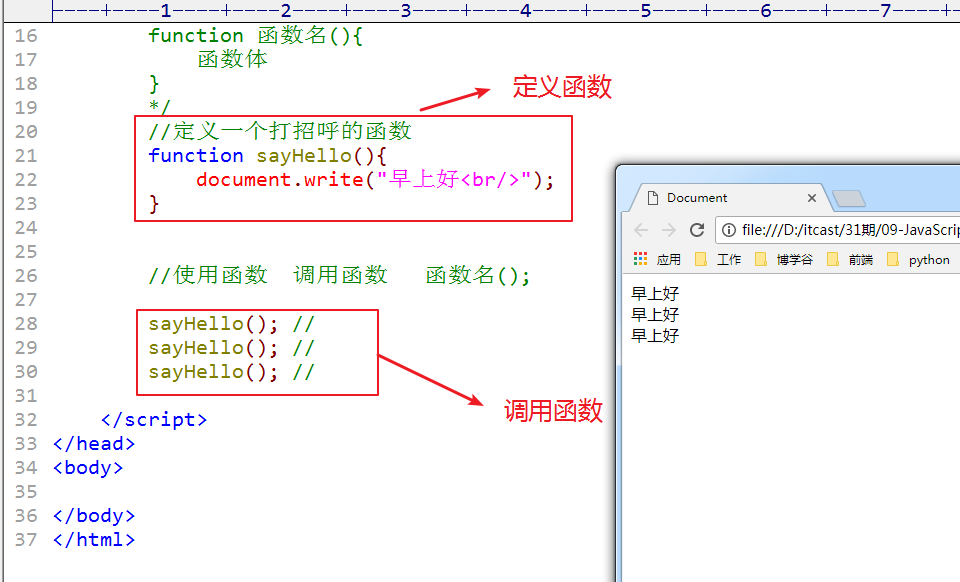Select the Document tab in browser

pyautogui.click(x=731, y=198)
